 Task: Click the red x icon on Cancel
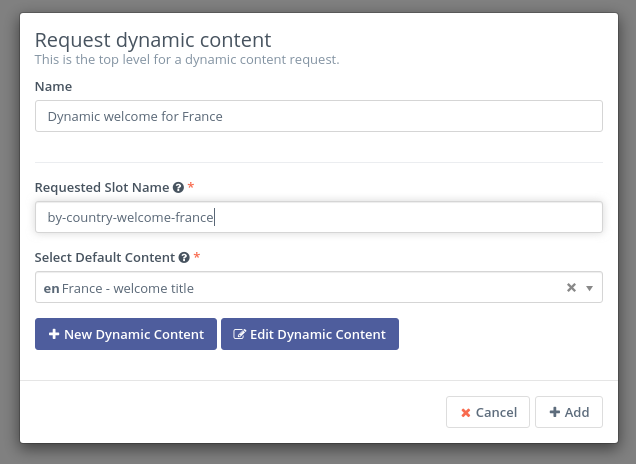point(465,412)
